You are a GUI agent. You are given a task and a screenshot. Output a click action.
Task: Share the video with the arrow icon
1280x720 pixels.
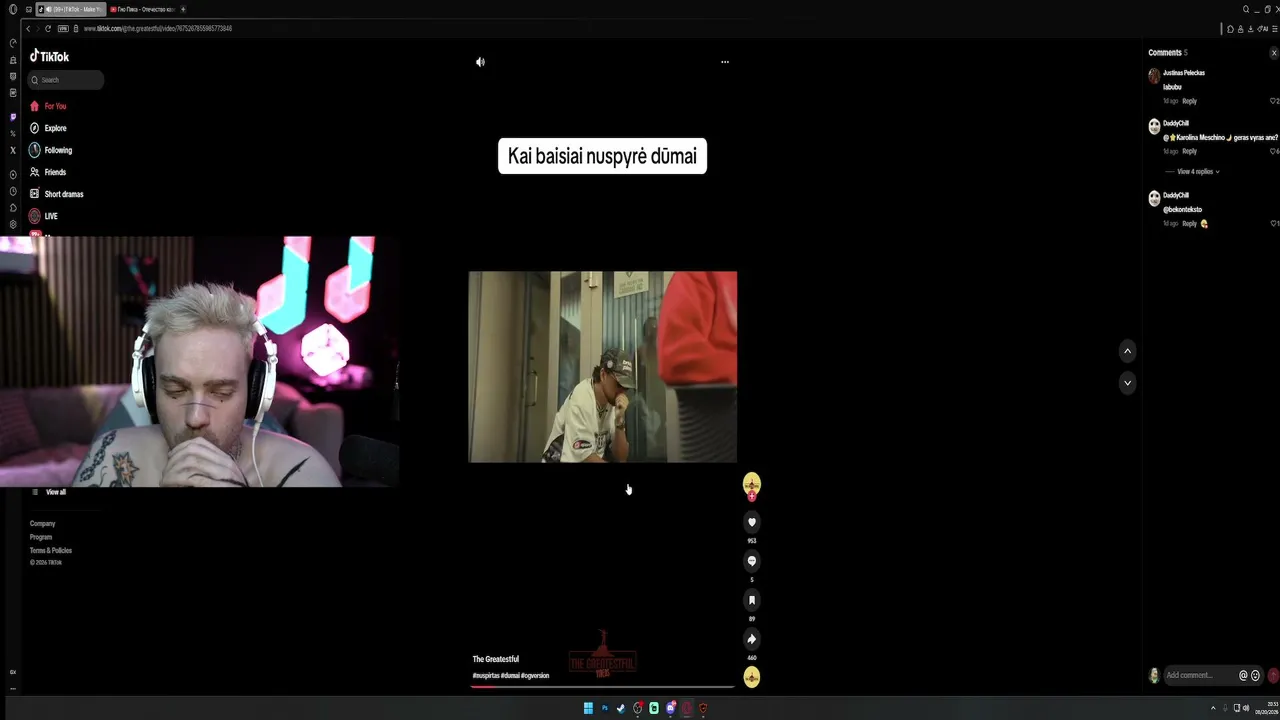click(x=752, y=639)
